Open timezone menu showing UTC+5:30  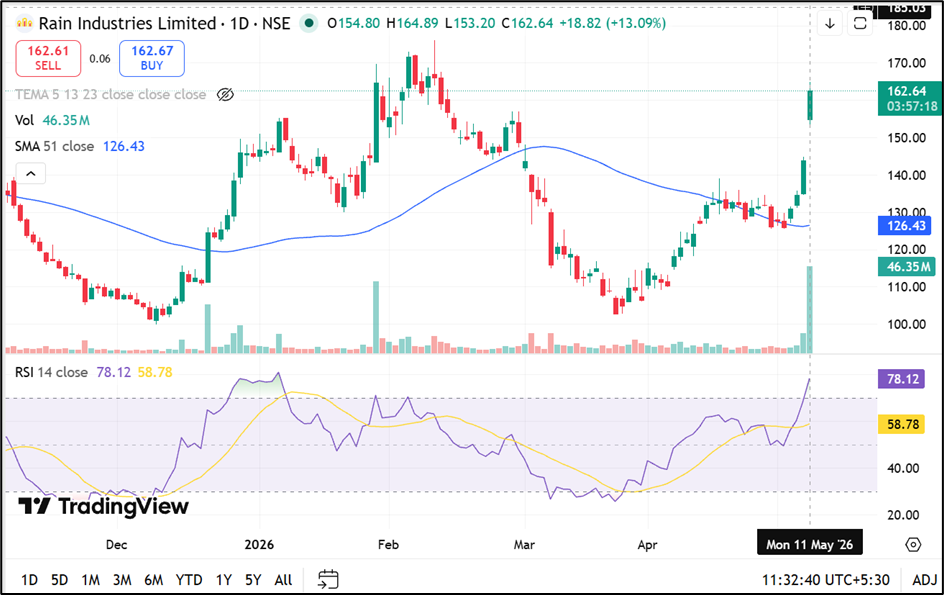pos(825,580)
